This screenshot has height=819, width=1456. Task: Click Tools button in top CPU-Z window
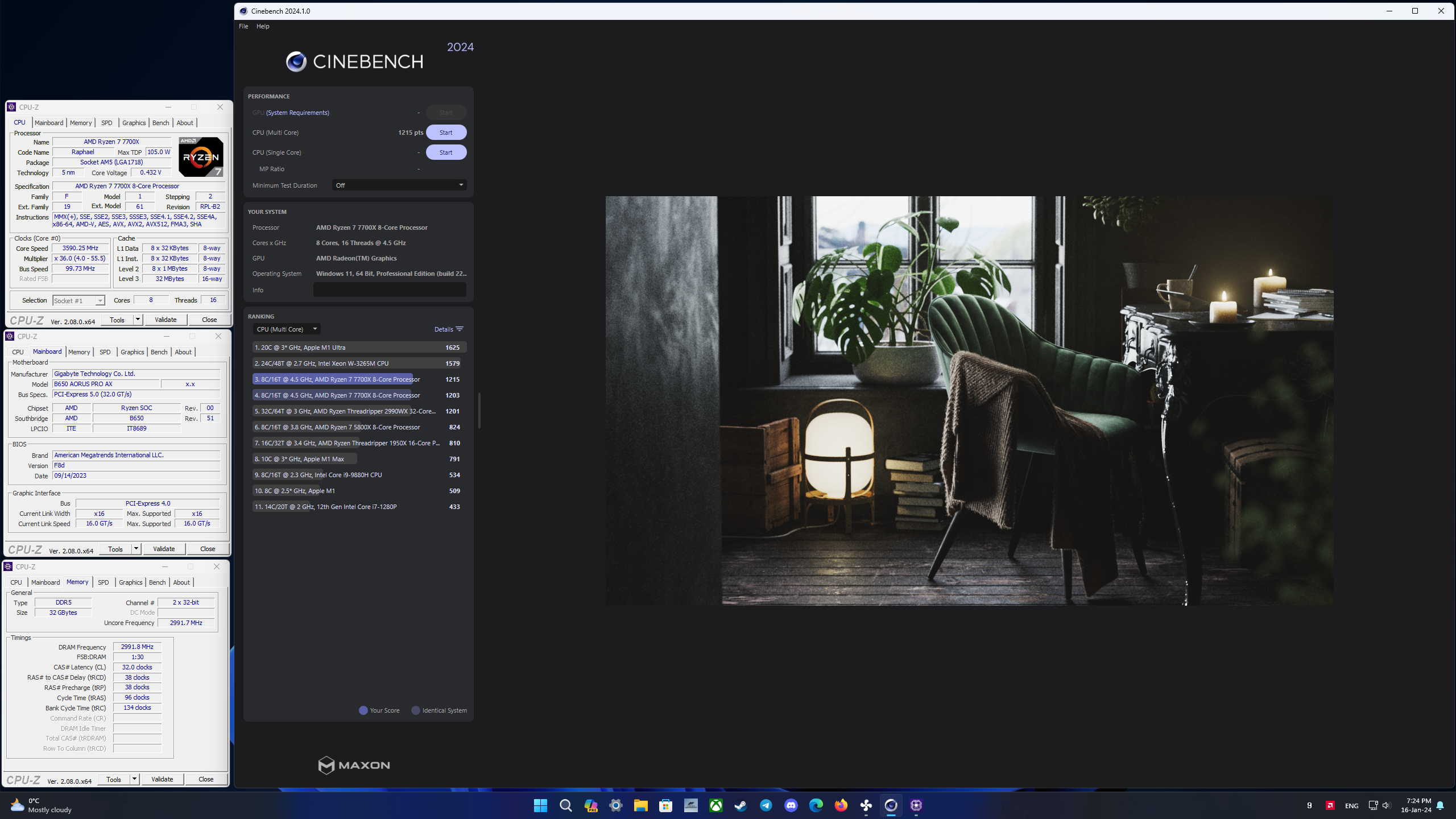(x=117, y=320)
